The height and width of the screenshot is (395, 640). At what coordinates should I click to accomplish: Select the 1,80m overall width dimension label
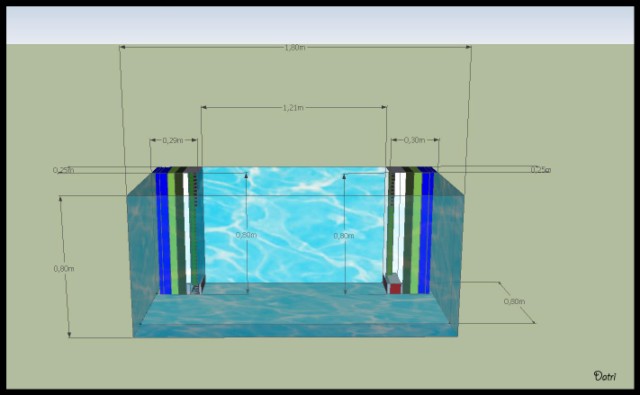pos(295,47)
